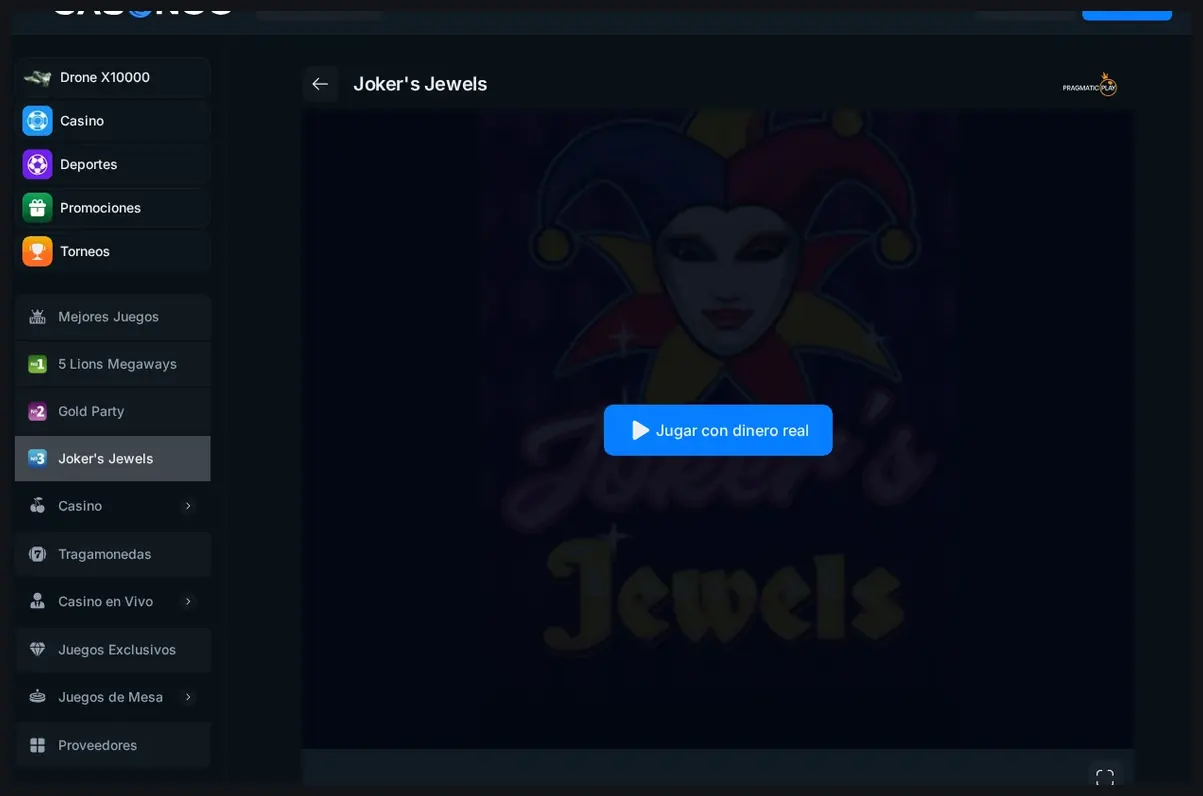Image resolution: width=1203 pixels, height=796 pixels.
Task: Open the Mejores Juegos crown icon
Action: pyautogui.click(x=37, y=317)
